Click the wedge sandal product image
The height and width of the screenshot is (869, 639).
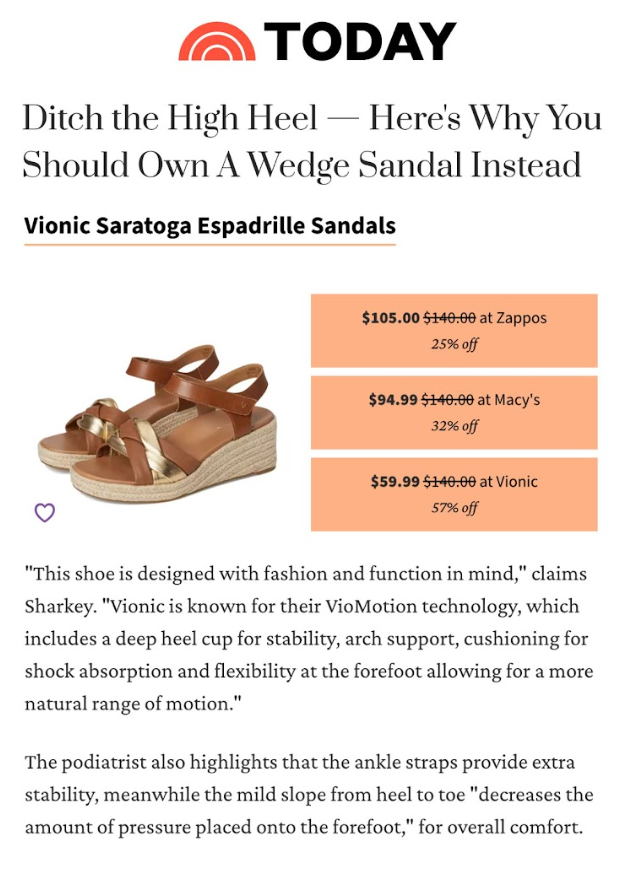(x=159, y=411)
